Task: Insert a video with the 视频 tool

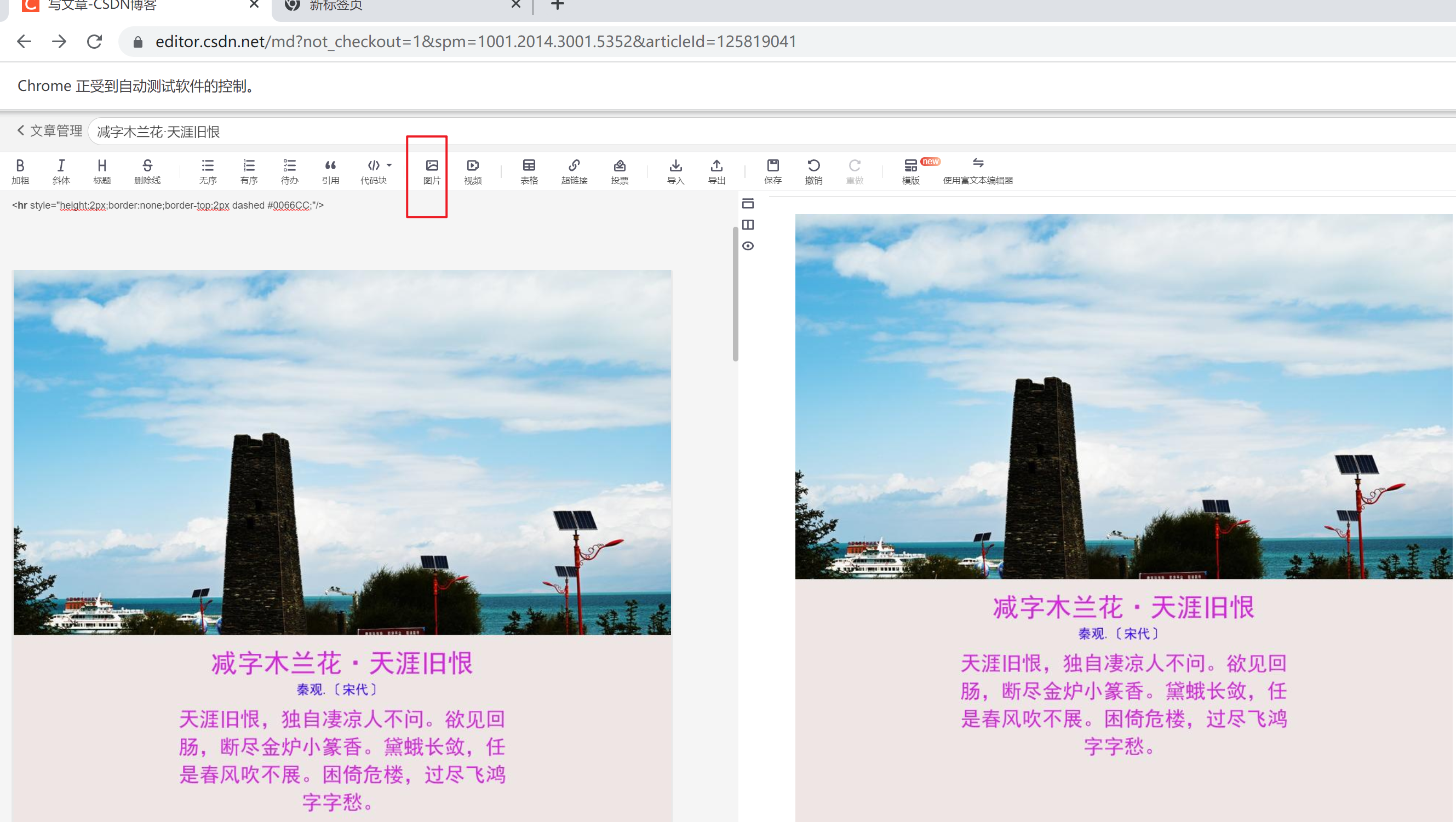Action: pyautogui.click(x=473, y=171)
